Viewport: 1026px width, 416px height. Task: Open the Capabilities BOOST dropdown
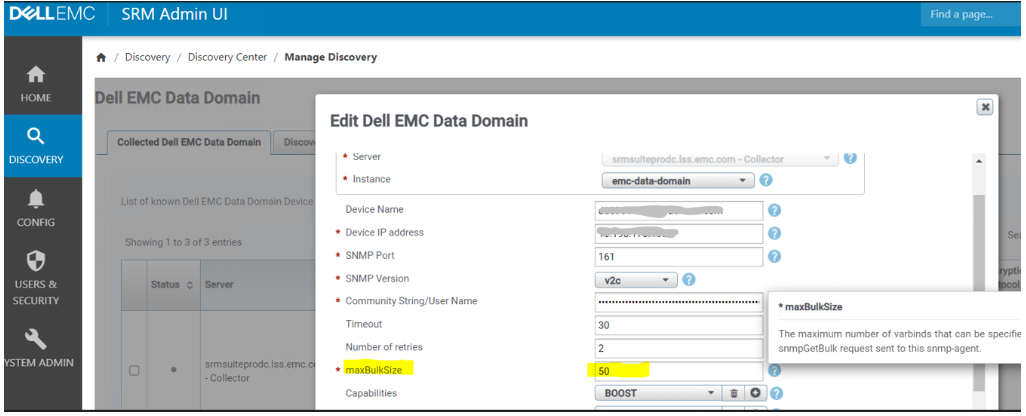pos(655,394)
